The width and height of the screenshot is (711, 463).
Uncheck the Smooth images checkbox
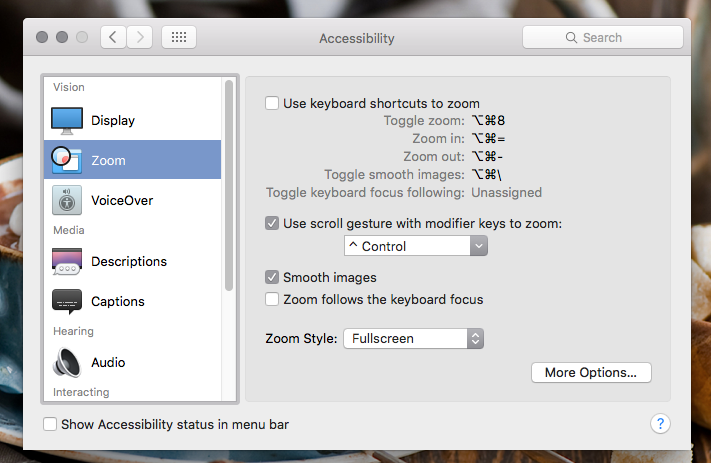coord(272,277)
